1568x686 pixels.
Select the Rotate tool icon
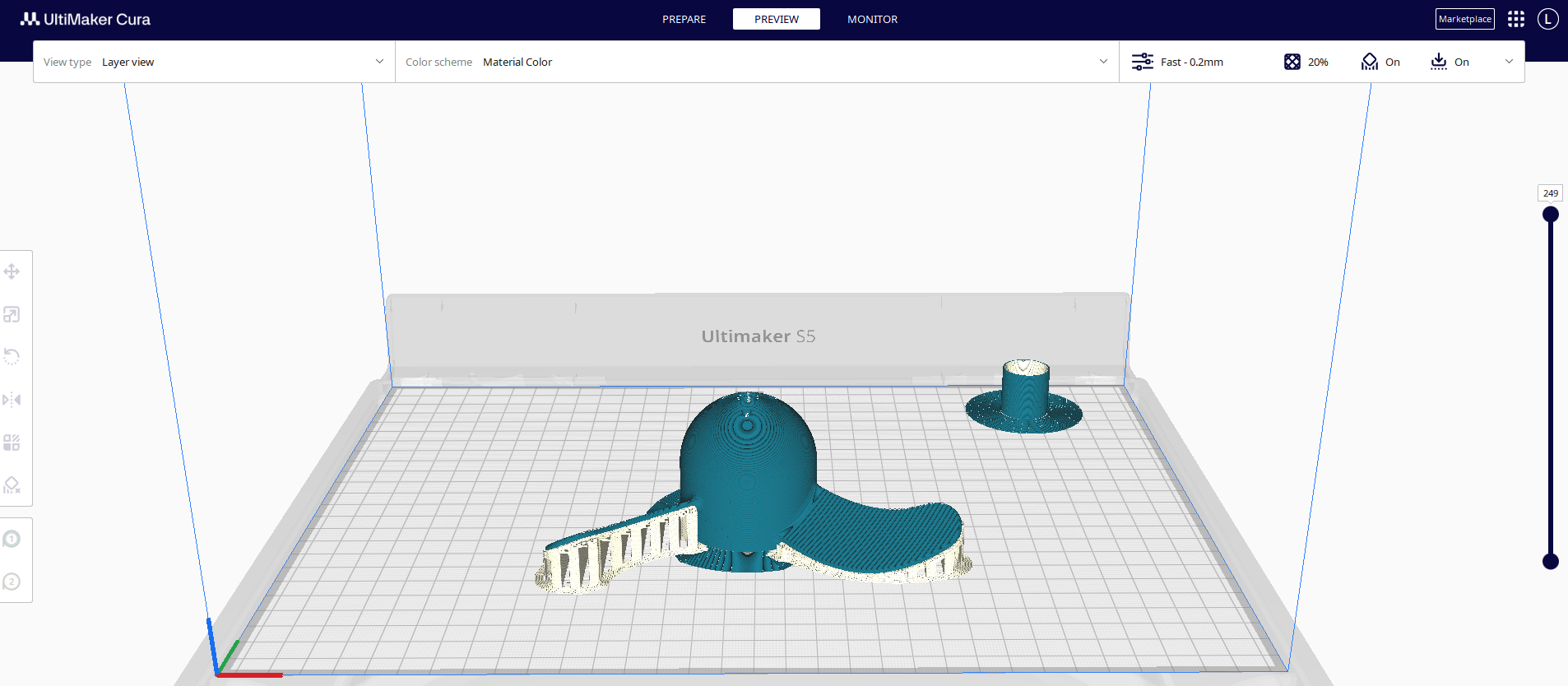tap(12, 357)
